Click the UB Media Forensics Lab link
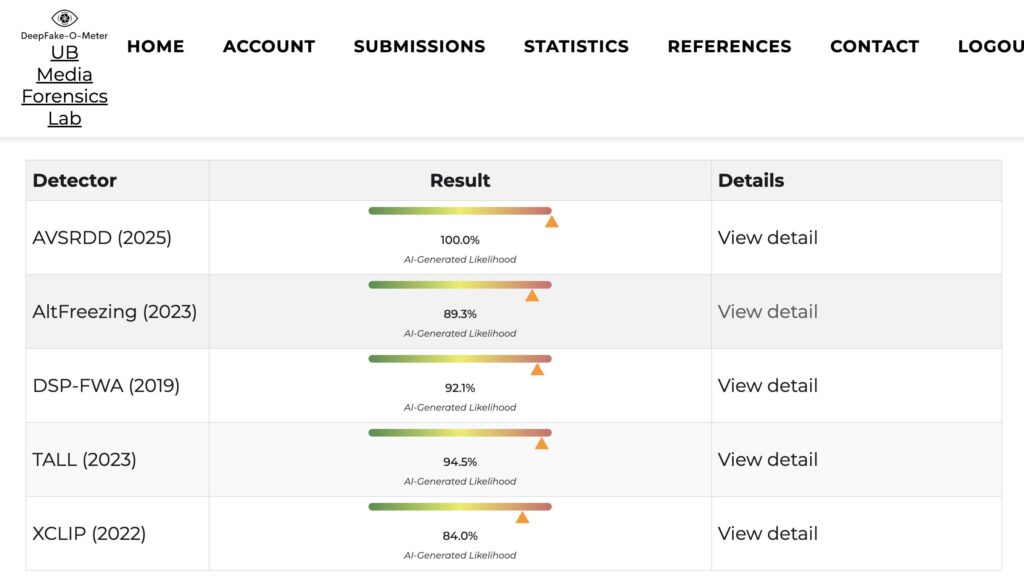Image resolution: width=1024 pixels, height=578 pixels. (x=65, y=86)
